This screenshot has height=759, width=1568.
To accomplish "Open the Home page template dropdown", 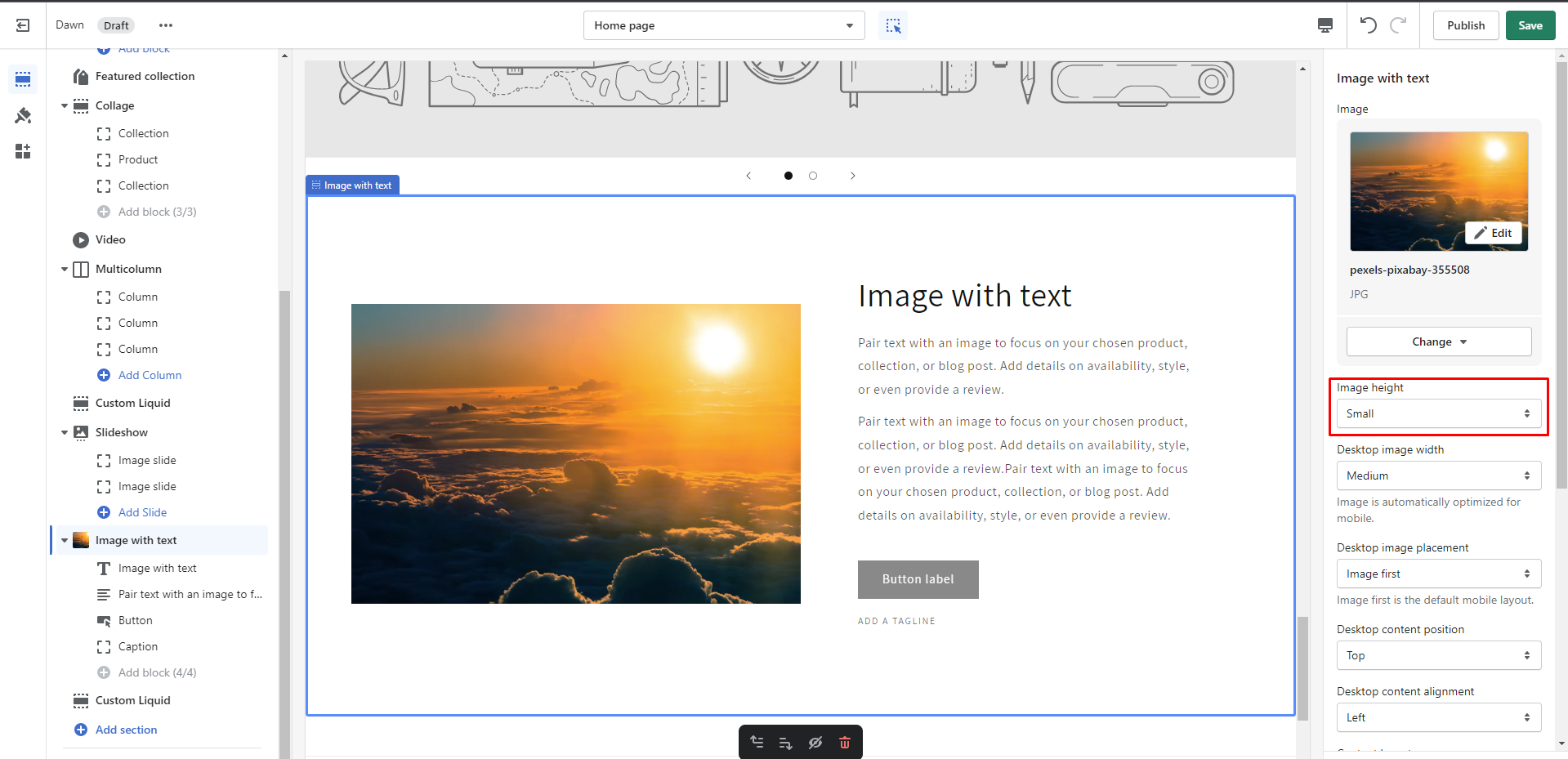I will [x=724, y=25].
